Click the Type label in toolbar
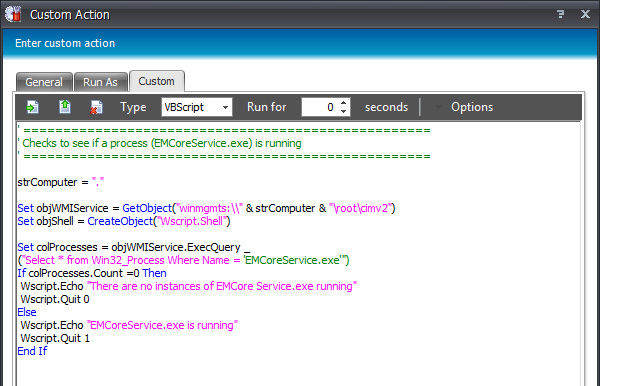Screen dimensions: 626x386 coord(133,107)
